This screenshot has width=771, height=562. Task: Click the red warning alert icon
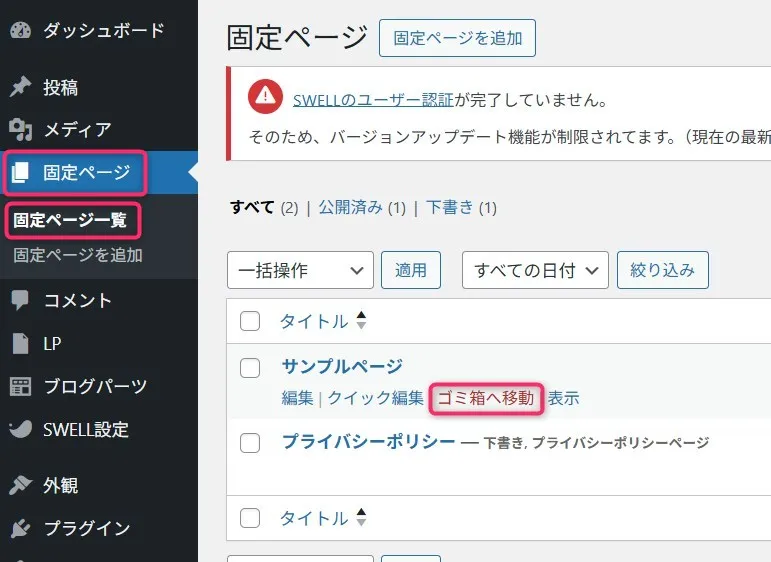click(x=264, y=95)
